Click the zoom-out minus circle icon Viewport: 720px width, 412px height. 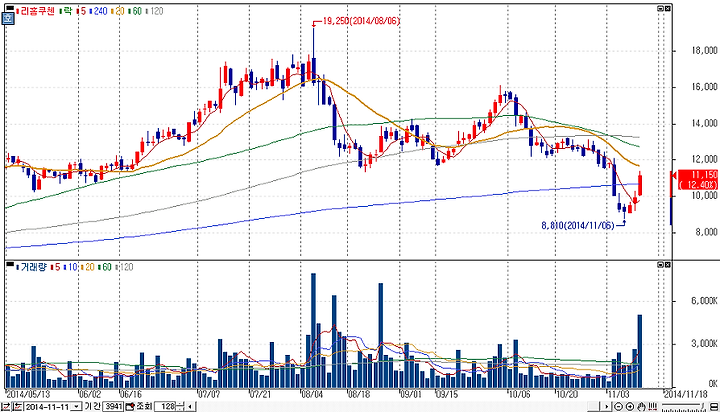point(619,406)
